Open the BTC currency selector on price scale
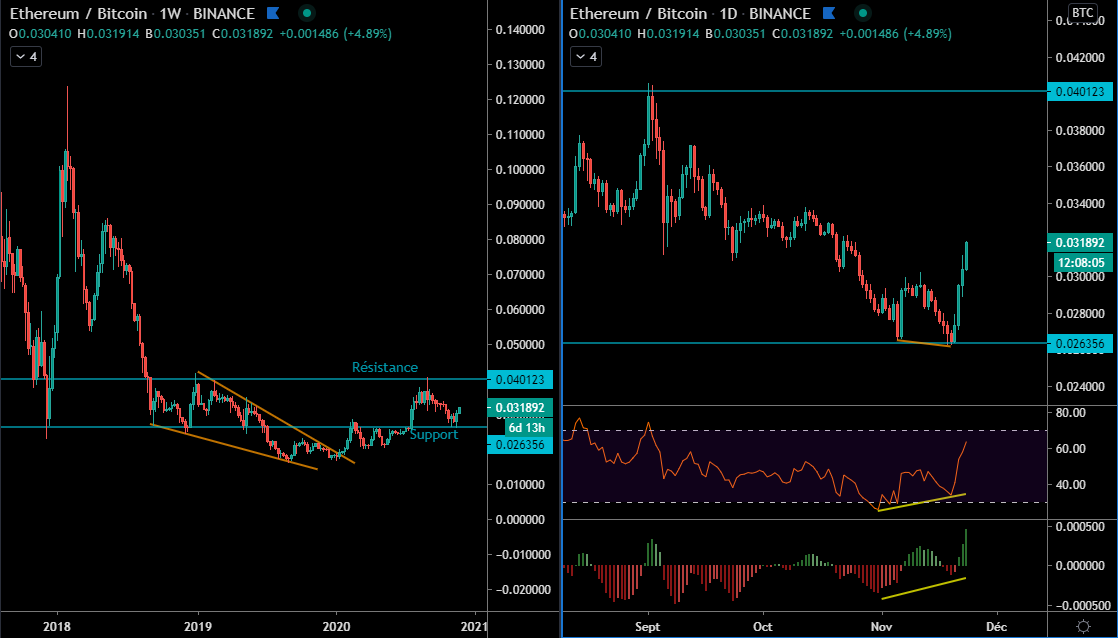Screen dimensions: 1118x638 point(1082,12)
